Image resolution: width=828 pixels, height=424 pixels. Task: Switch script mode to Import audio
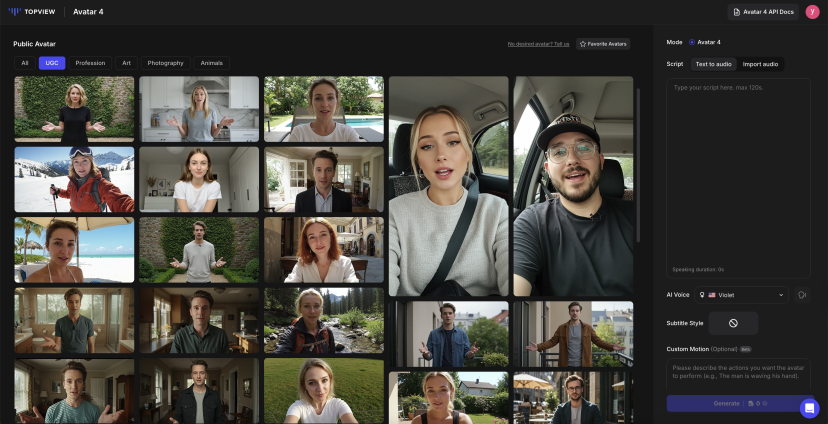click(760, 64)
